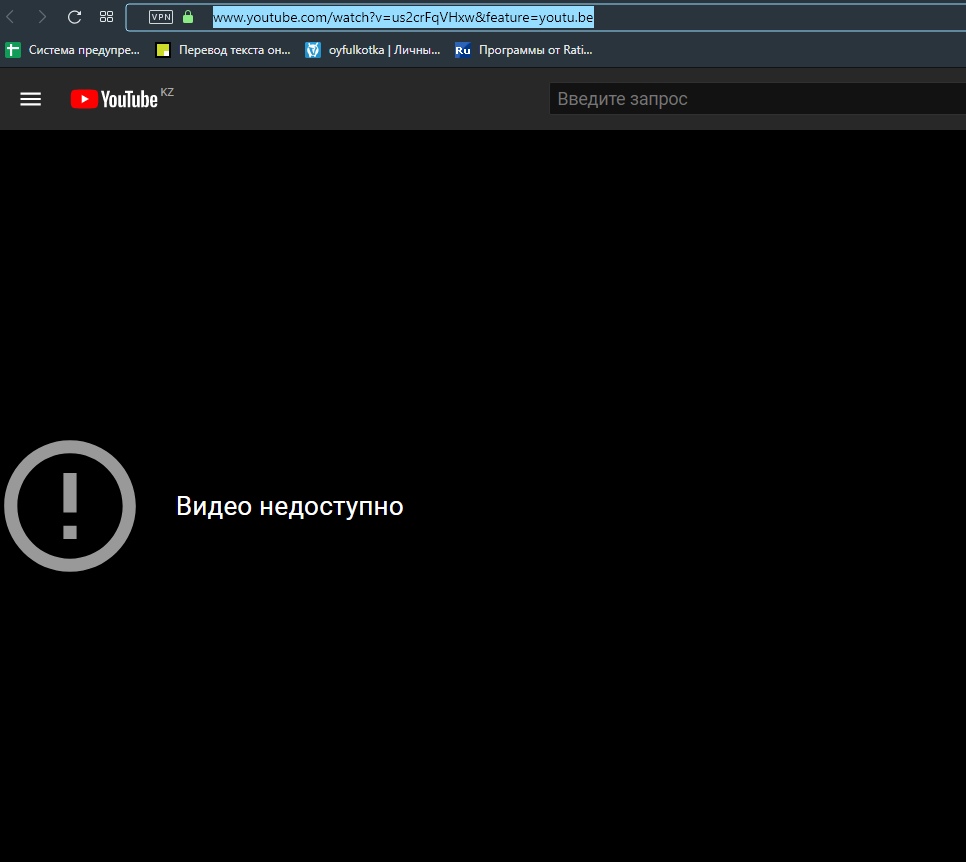Image resolution: width=966 pixels, height=862 pixels.
Task: Click the exclamation mark error icon
Action: tap(70, 506)
